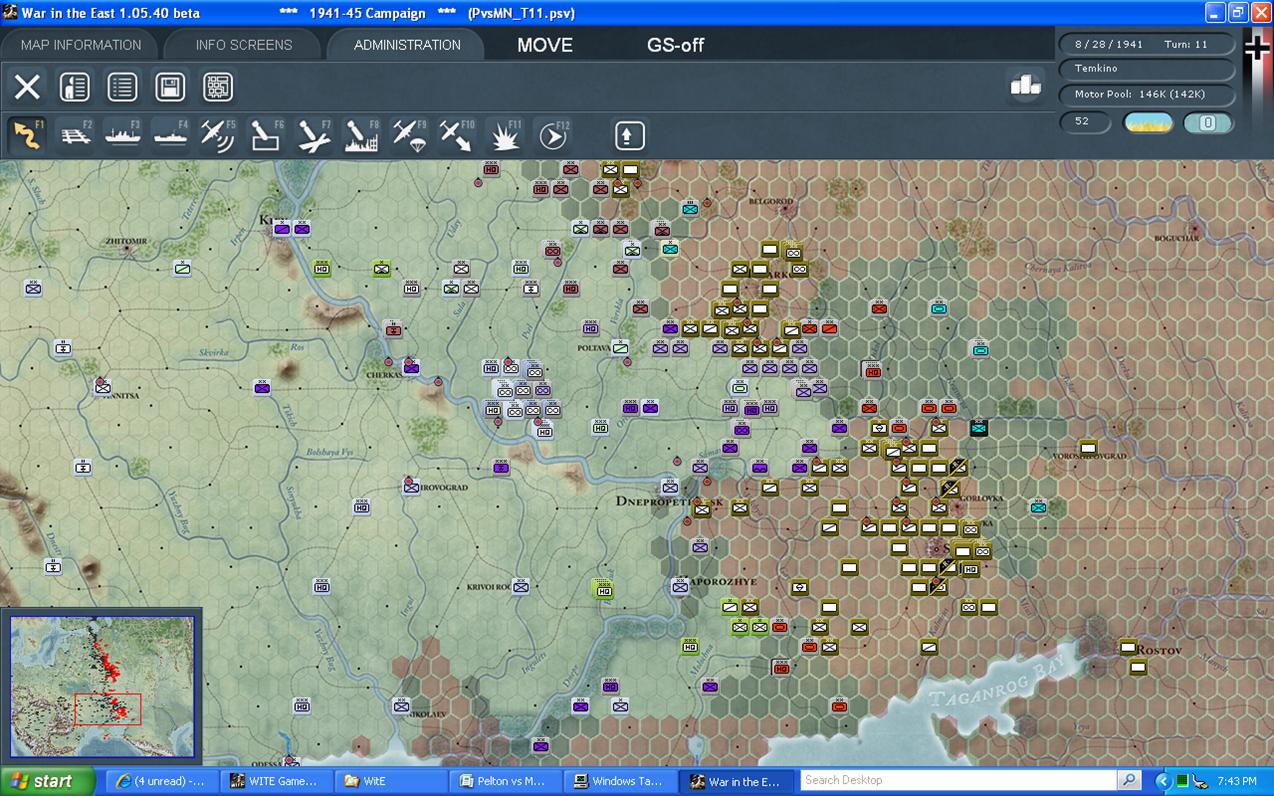Click the Iron Cross side indicator

tap(1256, 47)
